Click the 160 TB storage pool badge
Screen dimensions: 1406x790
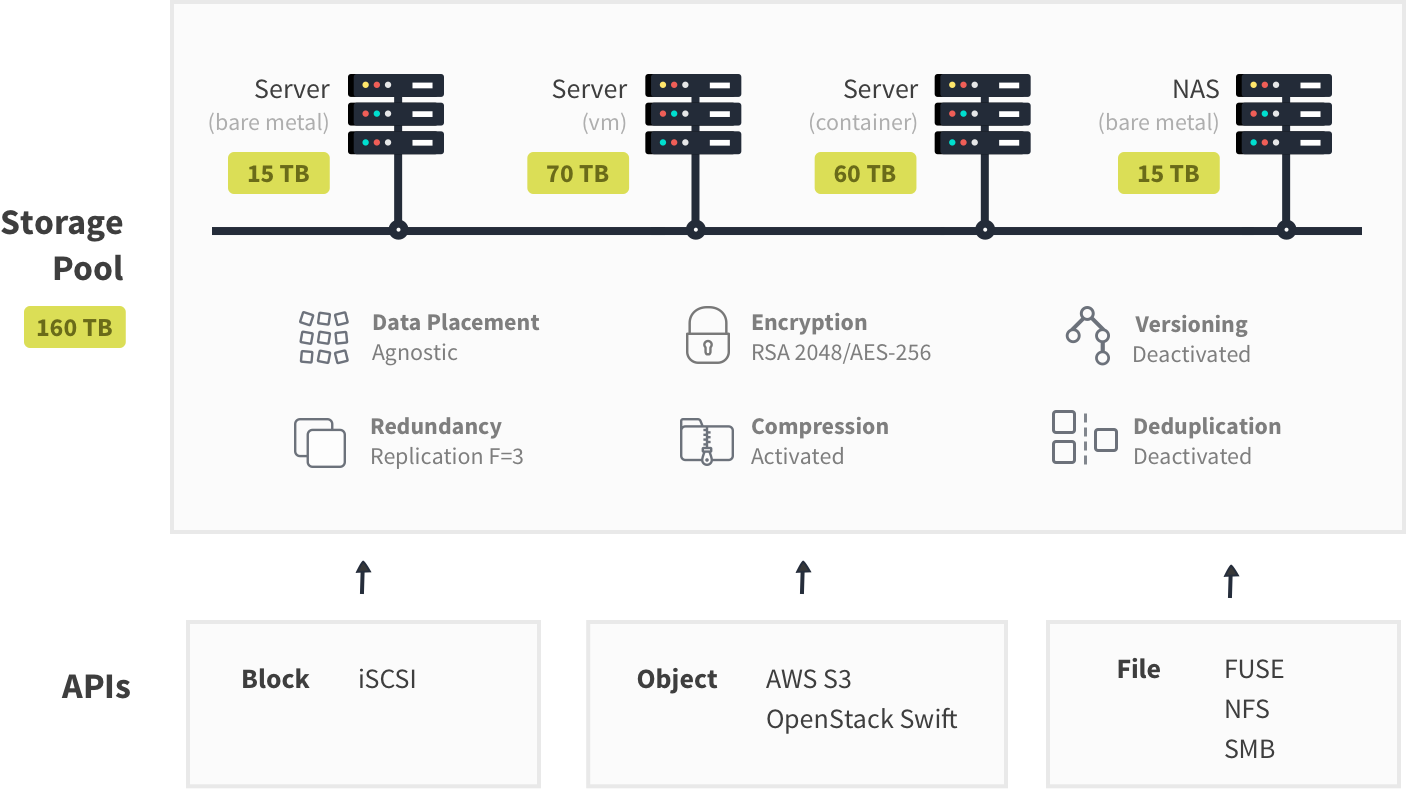[75, 327]
